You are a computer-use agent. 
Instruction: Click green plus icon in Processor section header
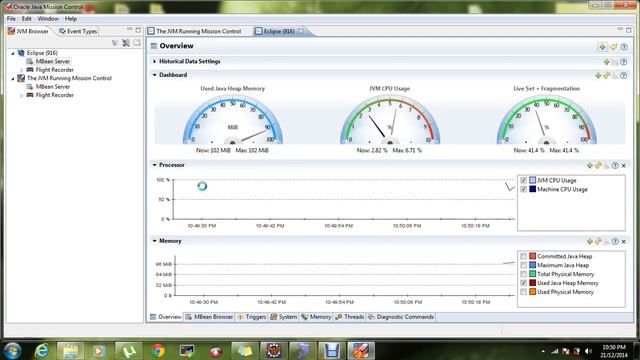click(x=590, y=165)
